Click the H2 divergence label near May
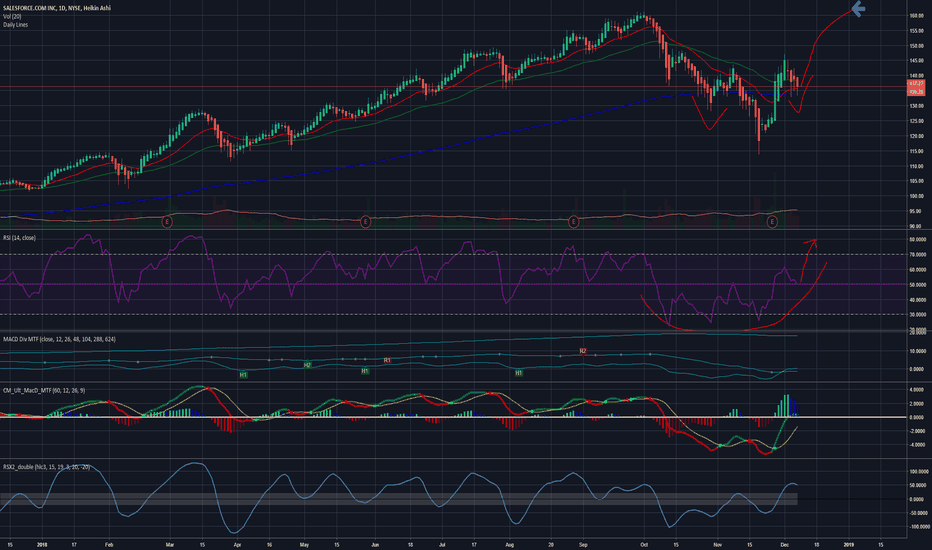The image size is (932, 550). click(x=307, y=364)
